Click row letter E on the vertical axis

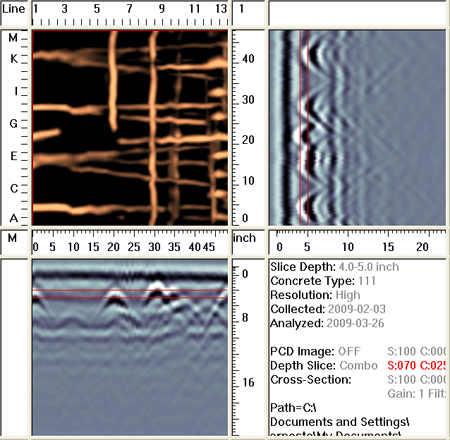pos(14,156)
